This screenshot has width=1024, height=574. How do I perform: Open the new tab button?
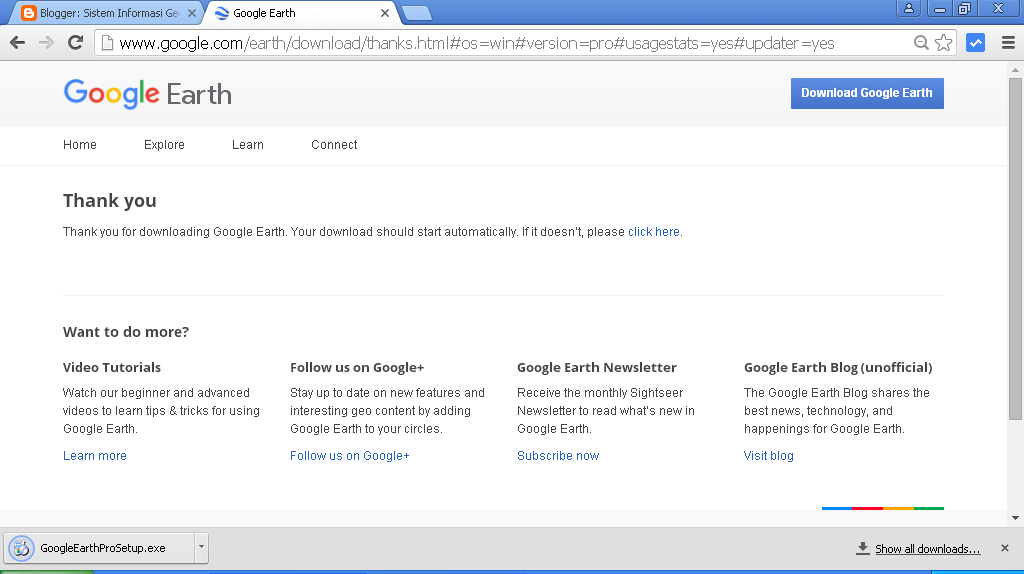tap(416, 13)
